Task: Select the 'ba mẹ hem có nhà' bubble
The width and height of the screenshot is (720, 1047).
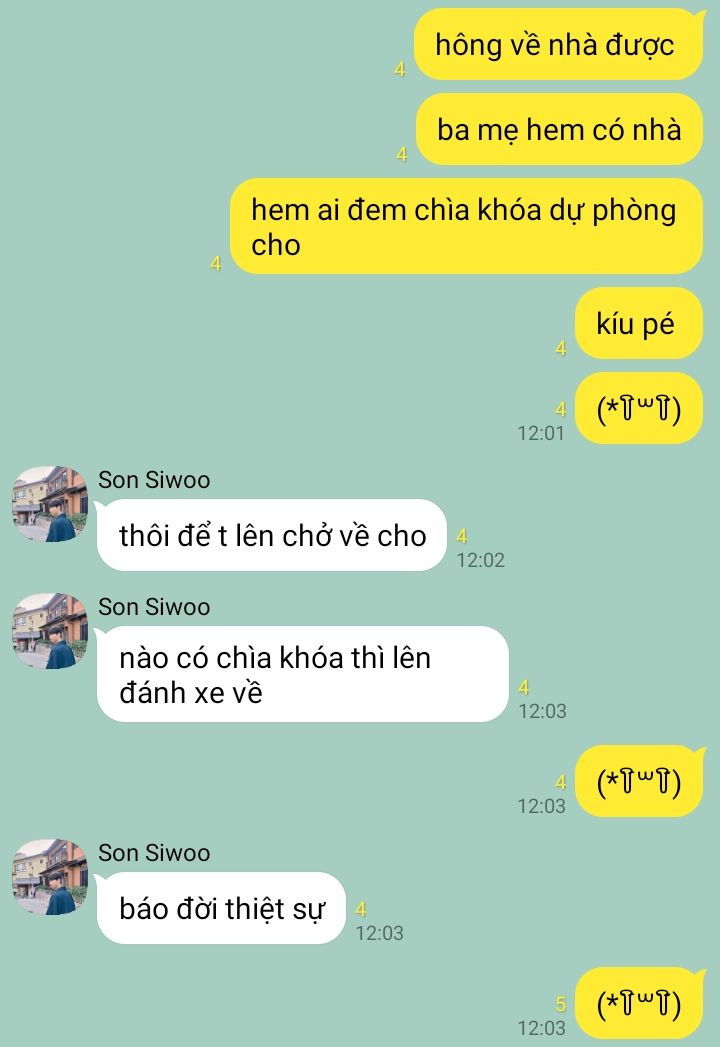Action: (x=559, y=130)
